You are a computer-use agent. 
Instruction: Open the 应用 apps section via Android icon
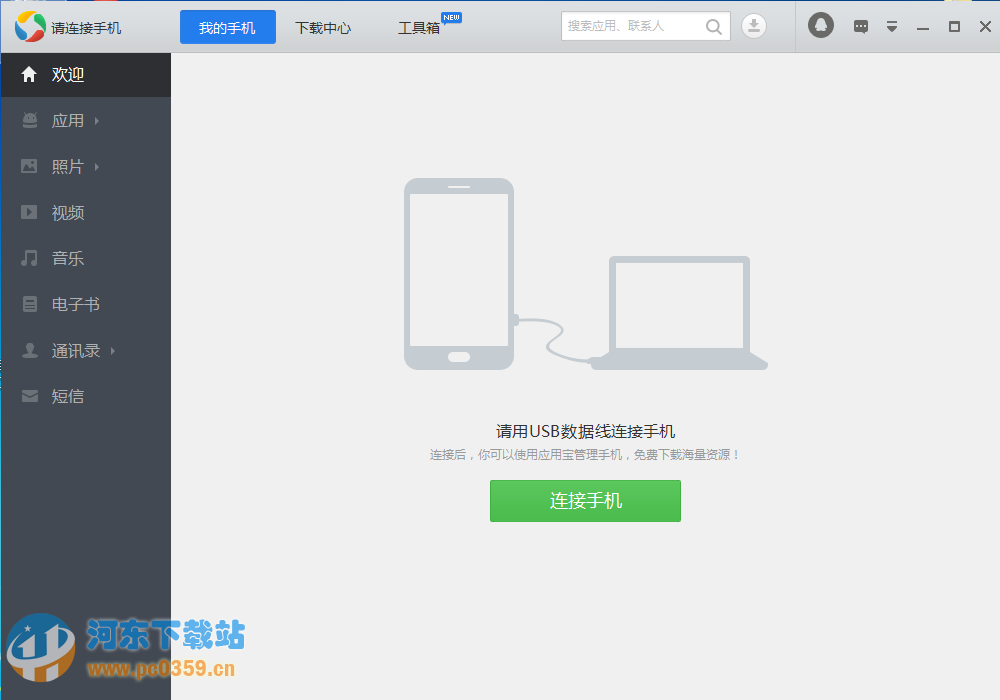tap(28, 120)
